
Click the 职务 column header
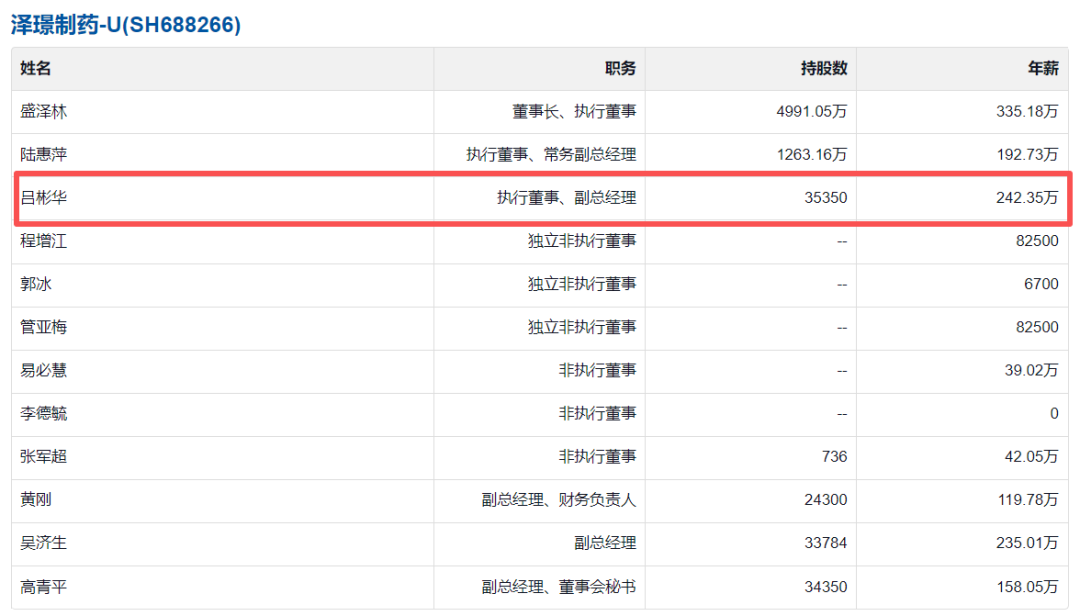pos(620,68)
